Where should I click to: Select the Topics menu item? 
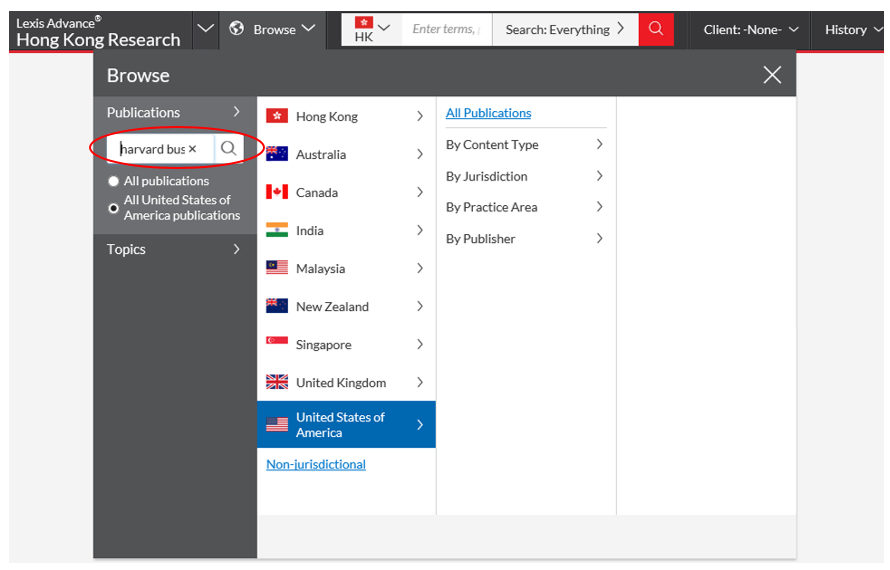[x=174, y=249]
